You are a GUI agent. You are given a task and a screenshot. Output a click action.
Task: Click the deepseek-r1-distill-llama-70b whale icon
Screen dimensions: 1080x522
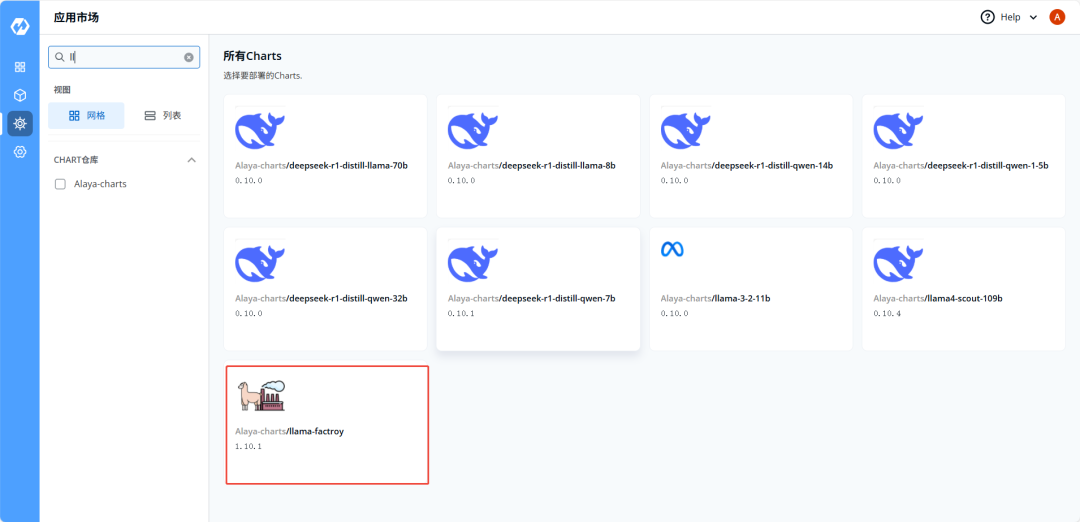[260, 131]
